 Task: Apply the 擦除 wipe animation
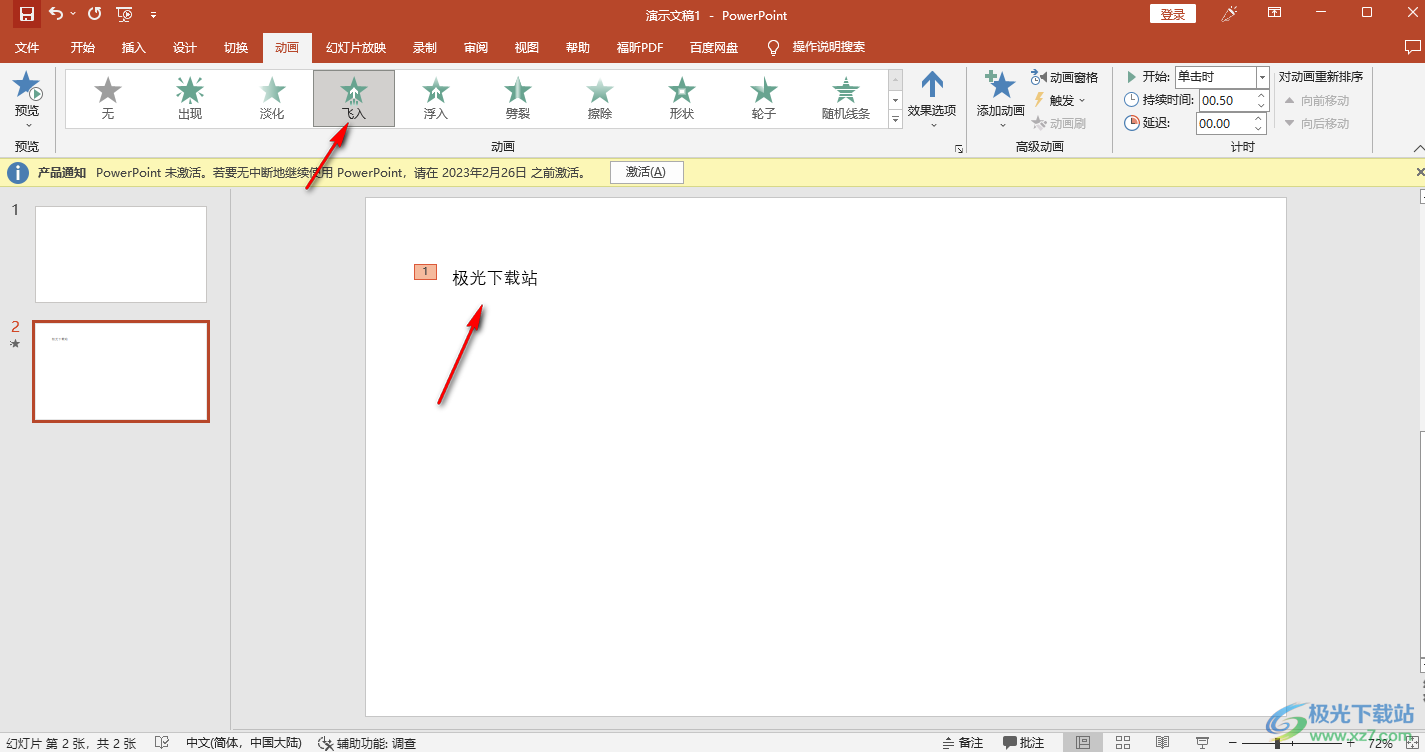coord(600,99)
